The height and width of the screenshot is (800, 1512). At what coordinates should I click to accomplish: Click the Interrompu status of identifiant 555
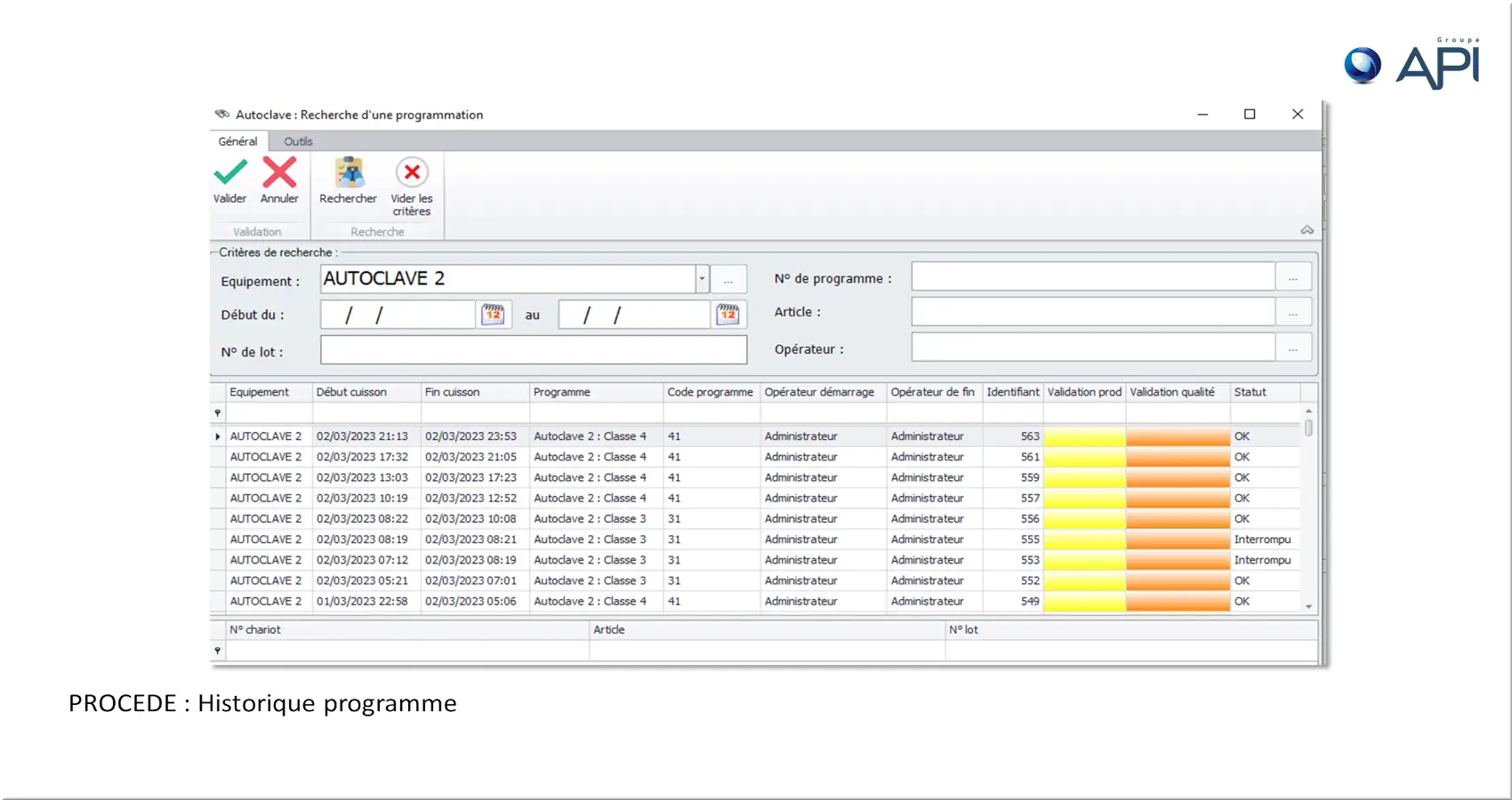click(x=1262, y=540)
